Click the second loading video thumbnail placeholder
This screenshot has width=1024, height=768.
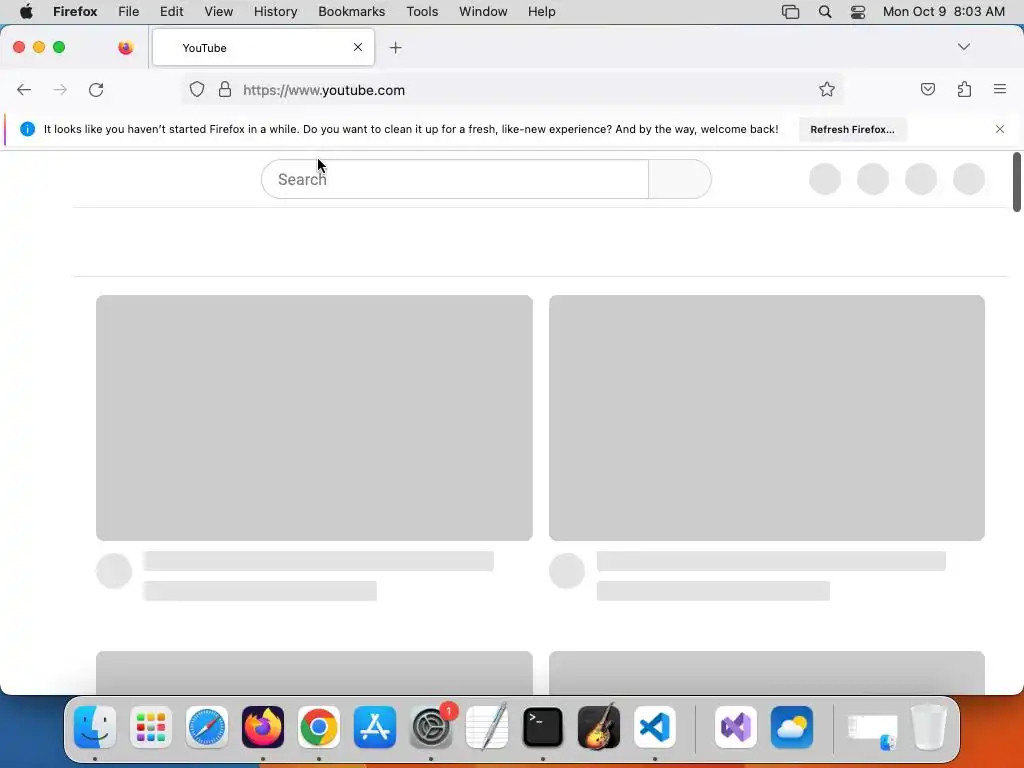click(x=767, y=417)
